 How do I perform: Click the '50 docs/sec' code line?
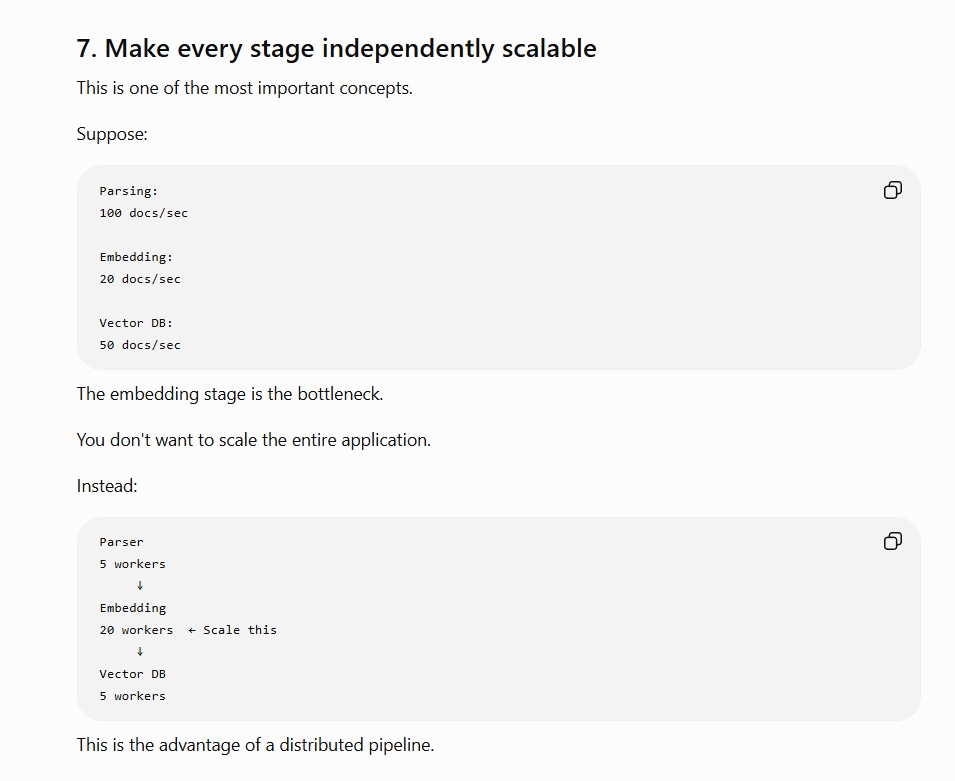(140, 345)
